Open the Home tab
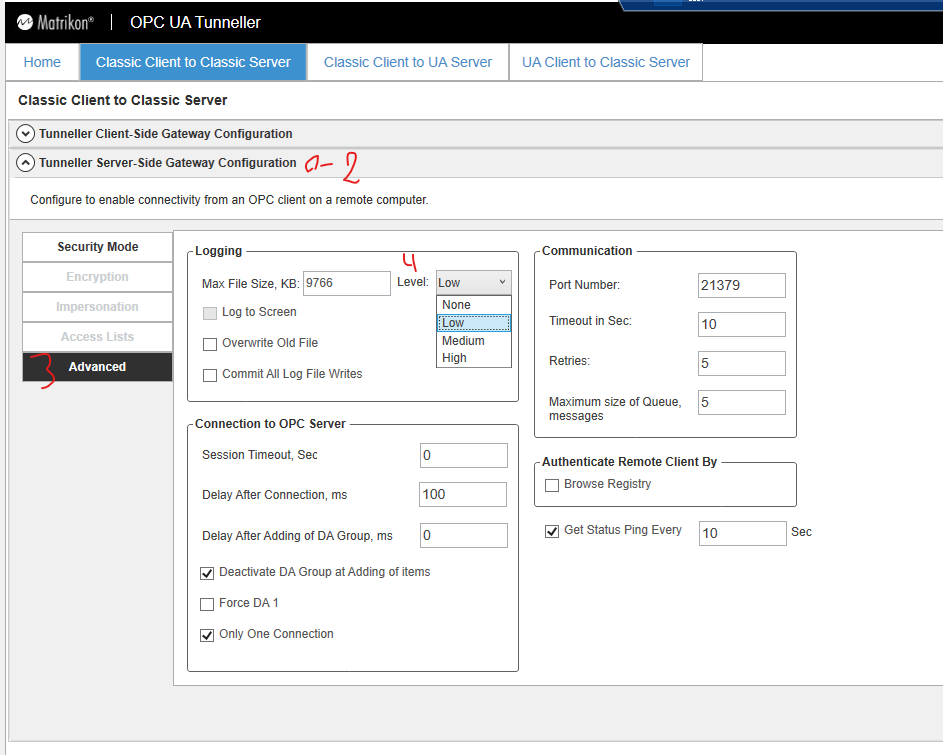The width and height of the screenshot is (943, 755). coord(42,62)
